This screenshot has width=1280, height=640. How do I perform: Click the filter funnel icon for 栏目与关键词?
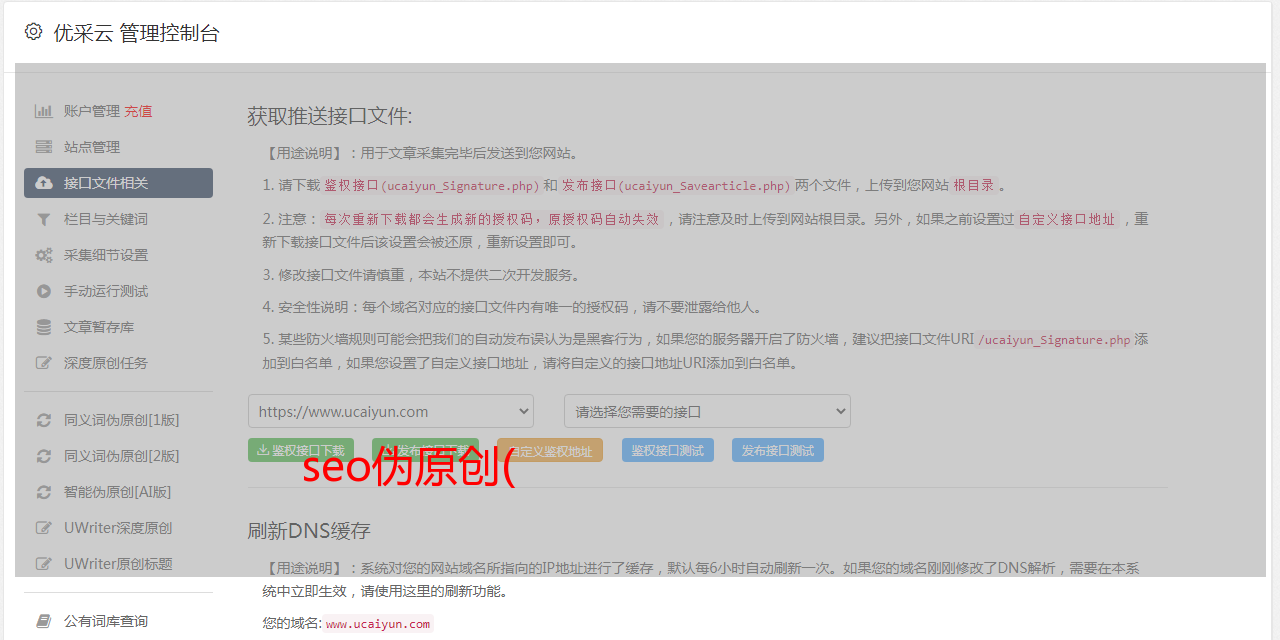44,219
